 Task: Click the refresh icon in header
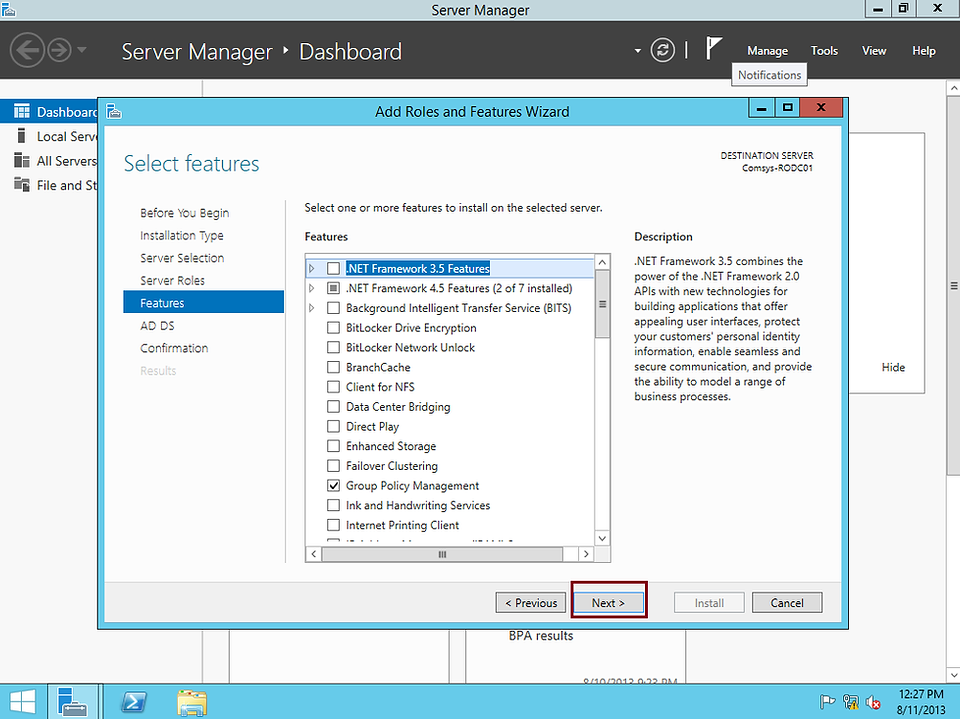662,50
